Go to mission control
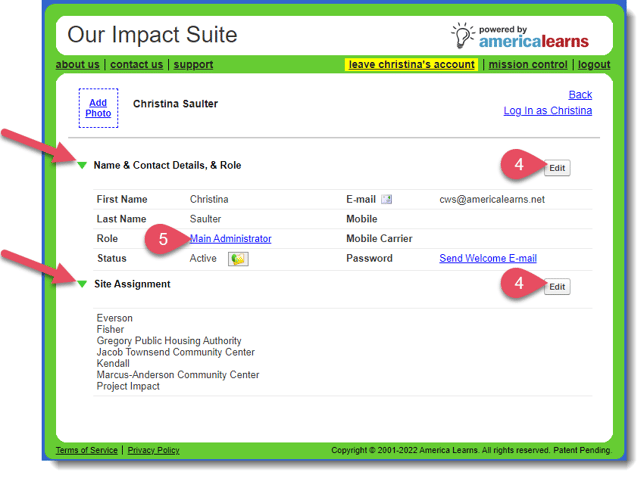The width and height of the screenshot is (644, 478). tap(527, 65)
